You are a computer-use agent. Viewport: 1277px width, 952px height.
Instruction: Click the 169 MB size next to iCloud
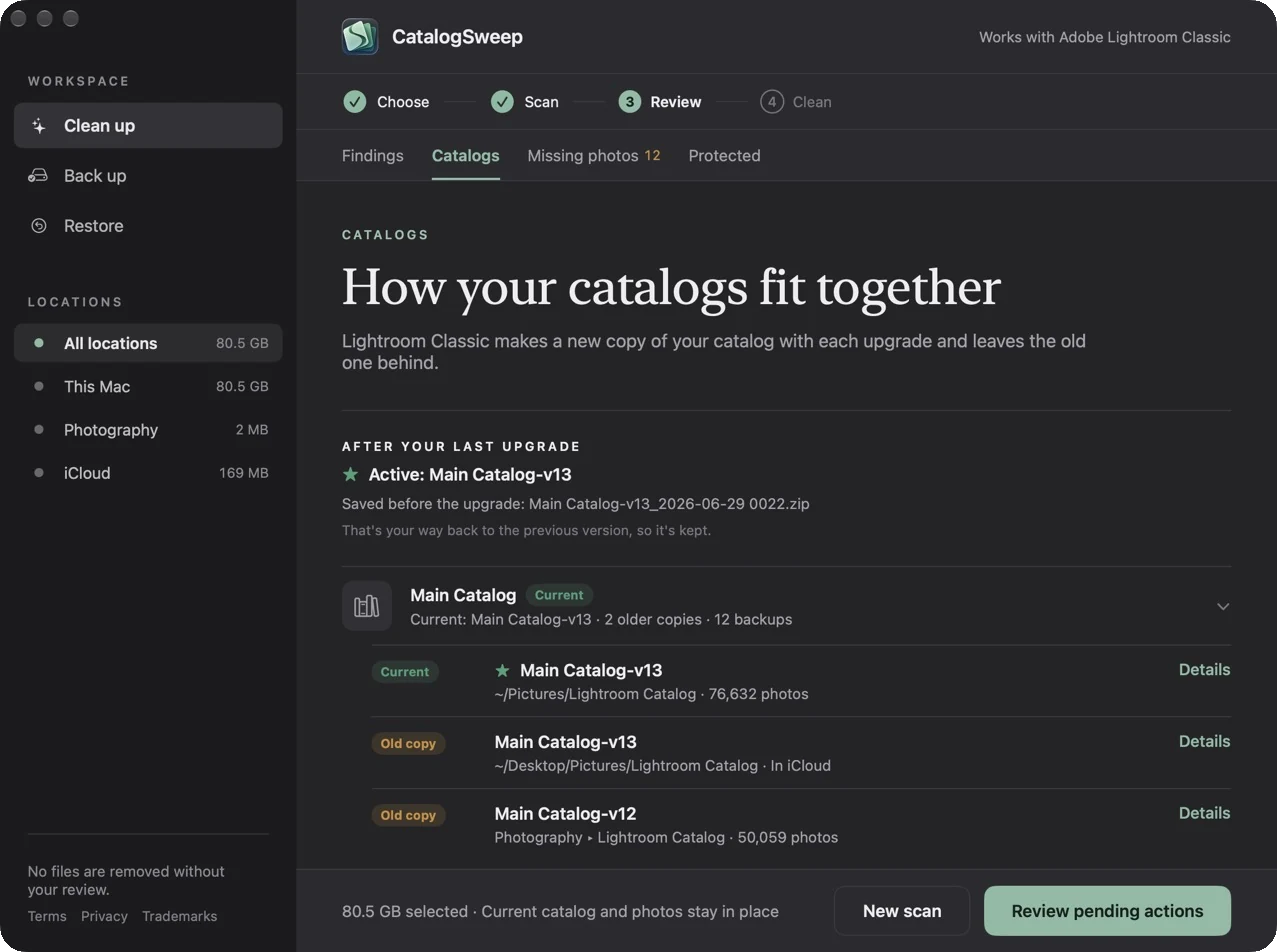(244, 473)
